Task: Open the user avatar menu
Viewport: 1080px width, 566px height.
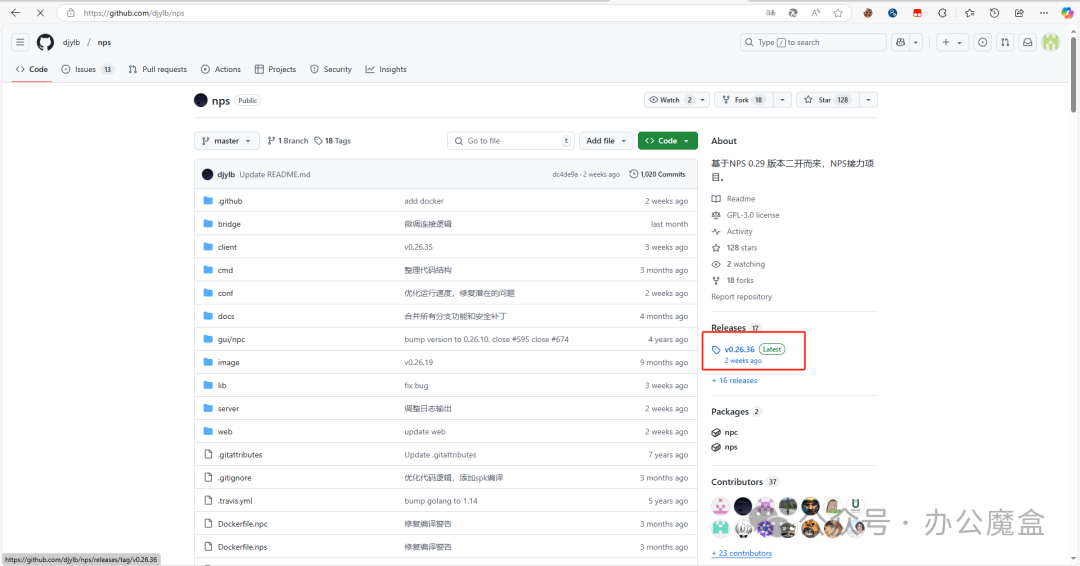Action: [x=1050, y=42]
